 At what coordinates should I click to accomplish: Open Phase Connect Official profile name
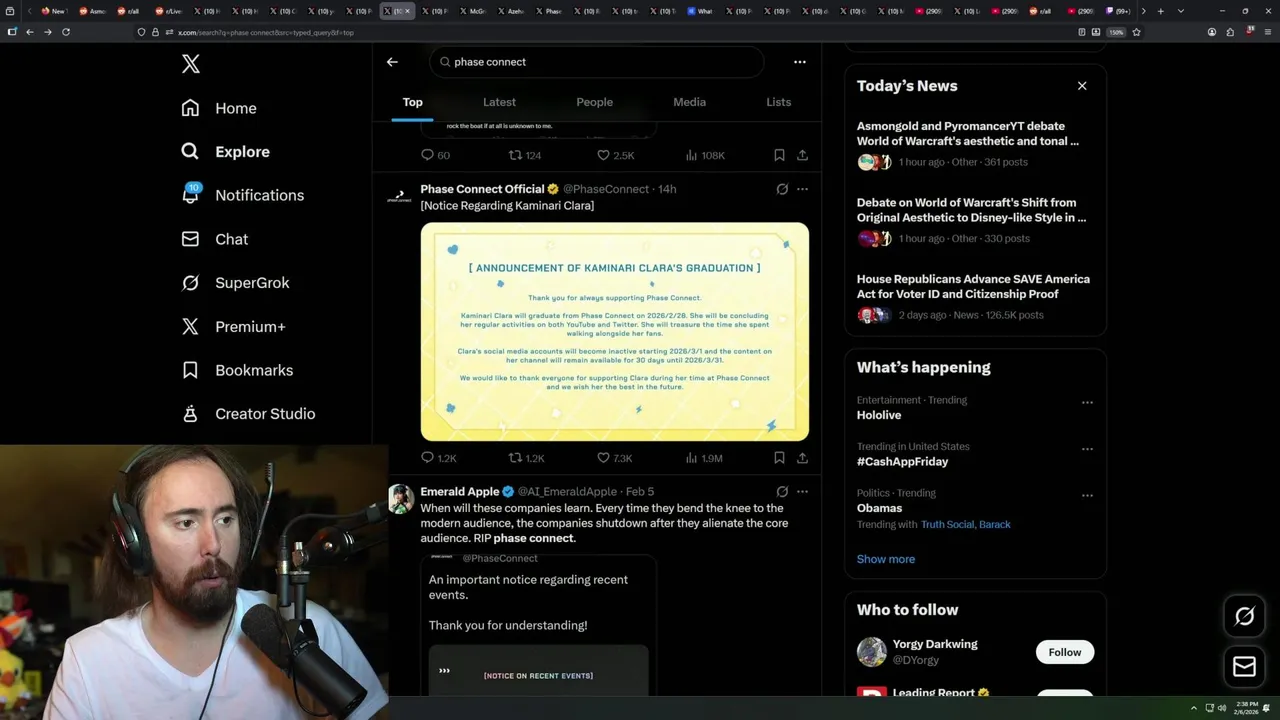pos(482,189)
